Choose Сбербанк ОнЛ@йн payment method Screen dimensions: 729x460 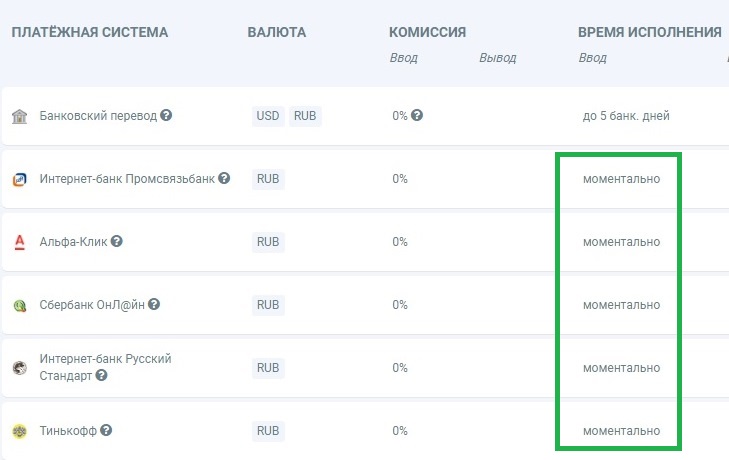pyautogui.click(x=92, y=305)
